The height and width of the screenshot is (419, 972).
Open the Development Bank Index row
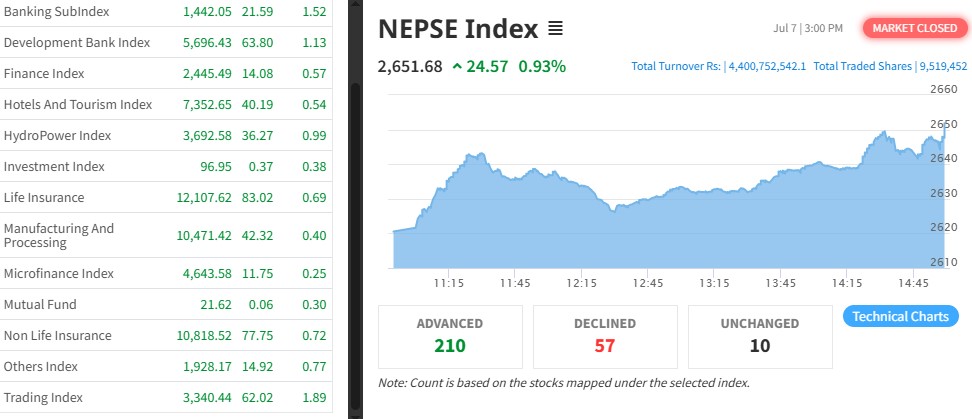(x=166, y=42)
